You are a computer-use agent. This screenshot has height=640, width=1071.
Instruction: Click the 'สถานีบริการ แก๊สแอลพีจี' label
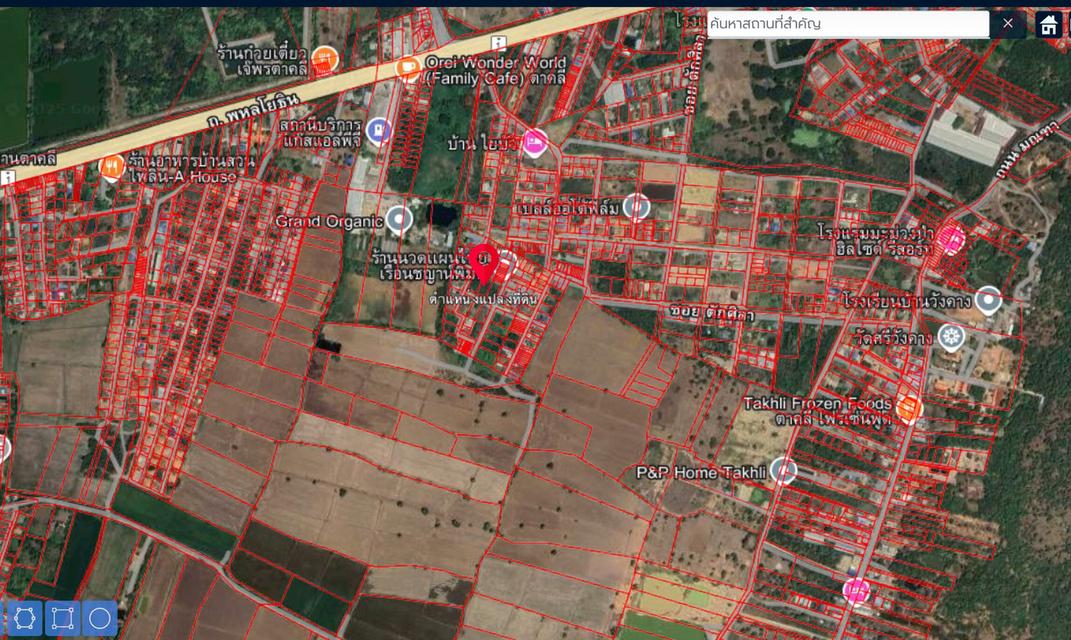pos(321,133)
